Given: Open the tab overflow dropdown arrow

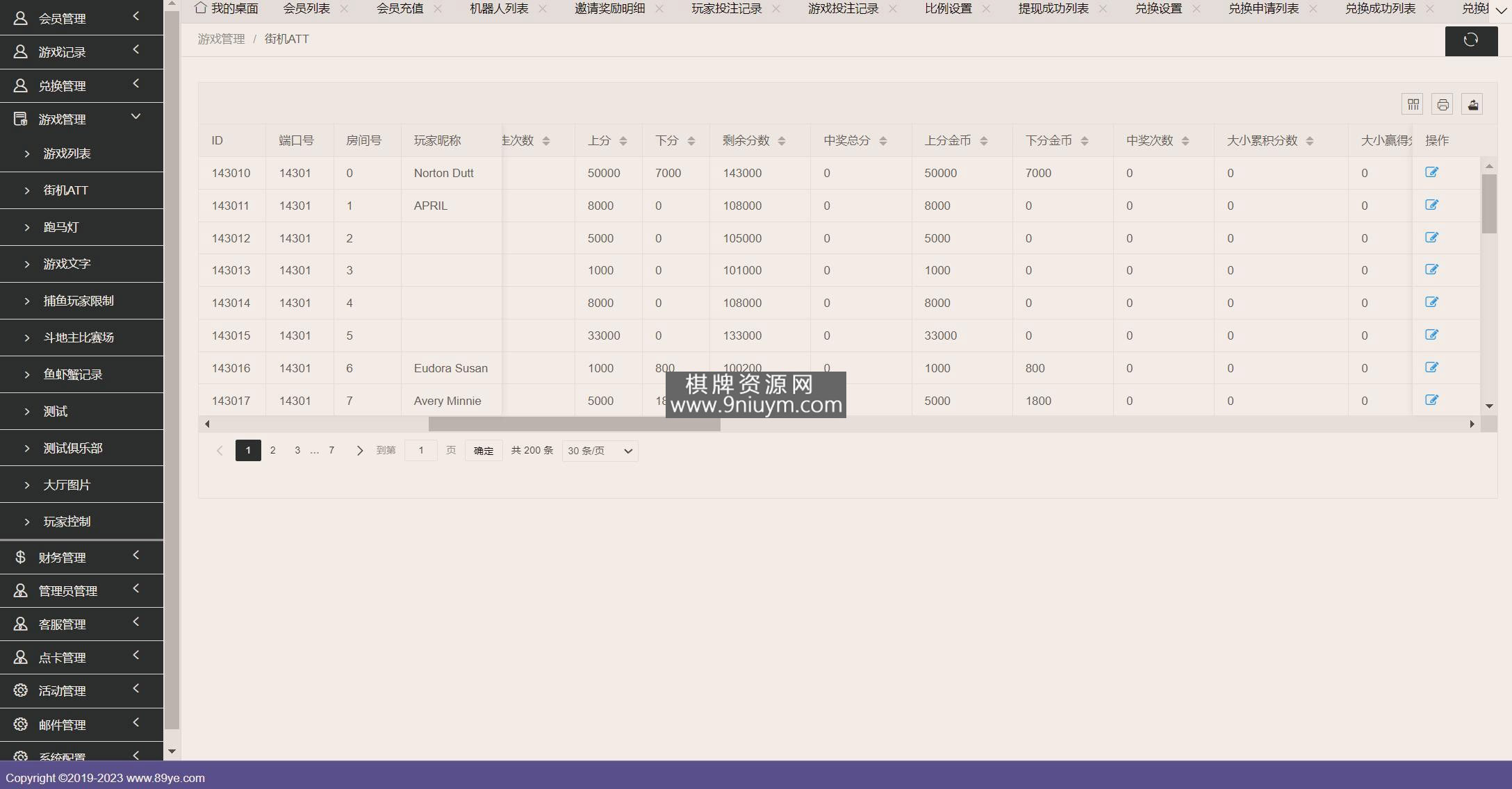Looking at the screenshot, I should click(1501, 10).
